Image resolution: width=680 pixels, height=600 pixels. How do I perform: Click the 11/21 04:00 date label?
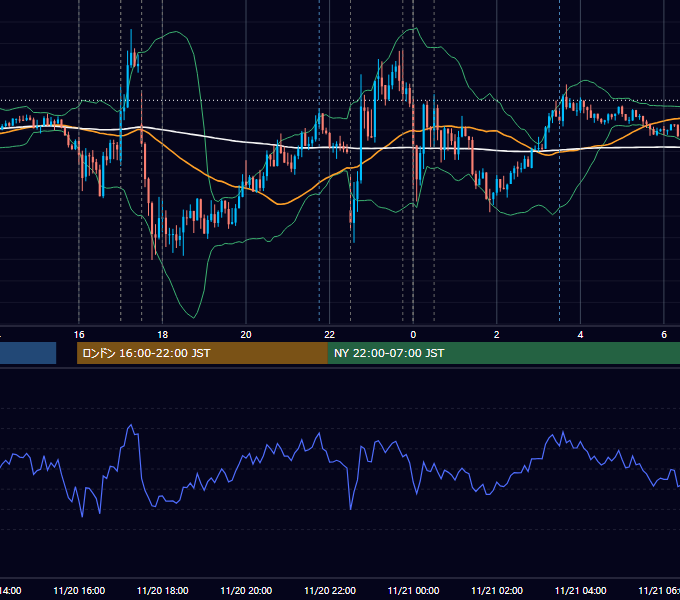click(581, 591)
